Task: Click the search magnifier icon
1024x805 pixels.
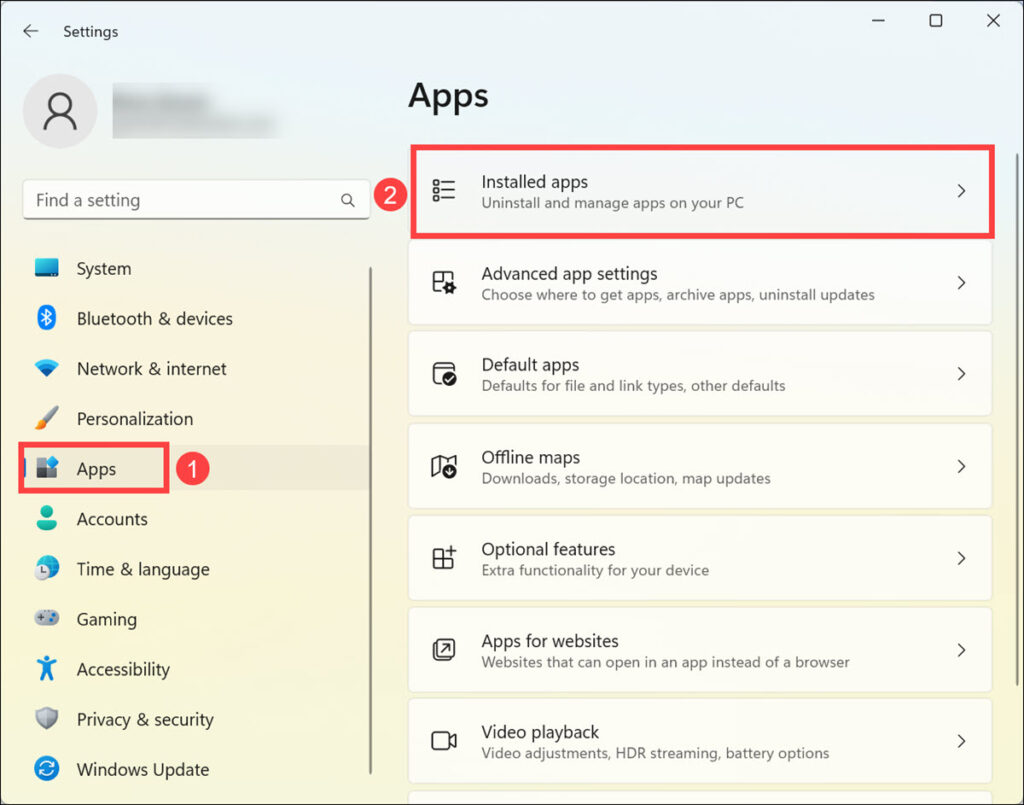Action: click(347, 200)
